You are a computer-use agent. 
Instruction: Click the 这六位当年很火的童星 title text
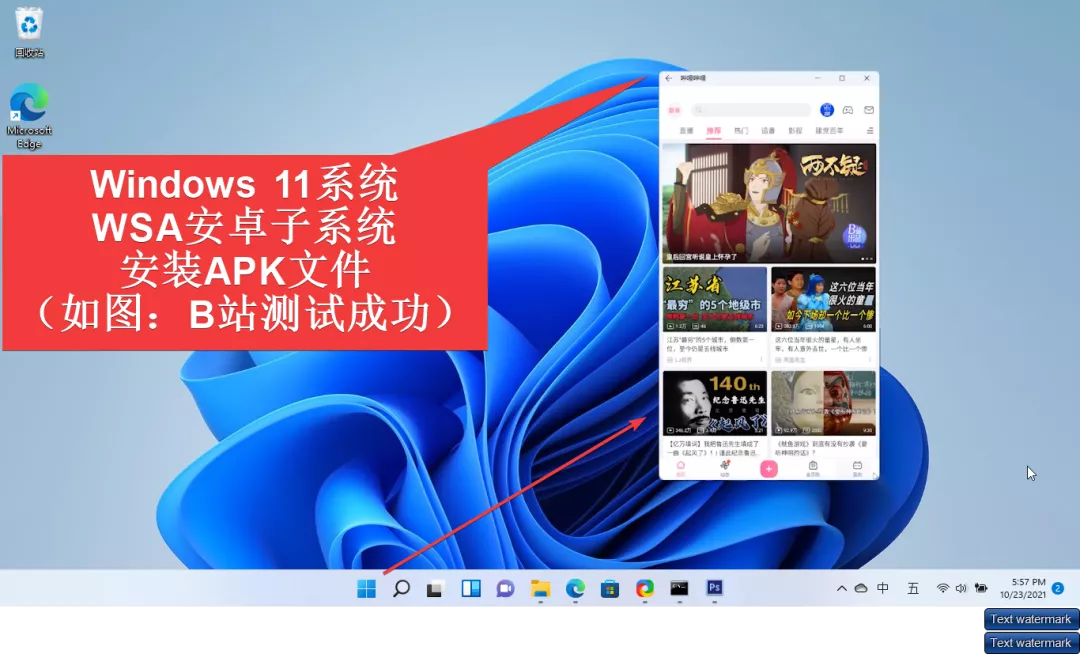point(821,344)
